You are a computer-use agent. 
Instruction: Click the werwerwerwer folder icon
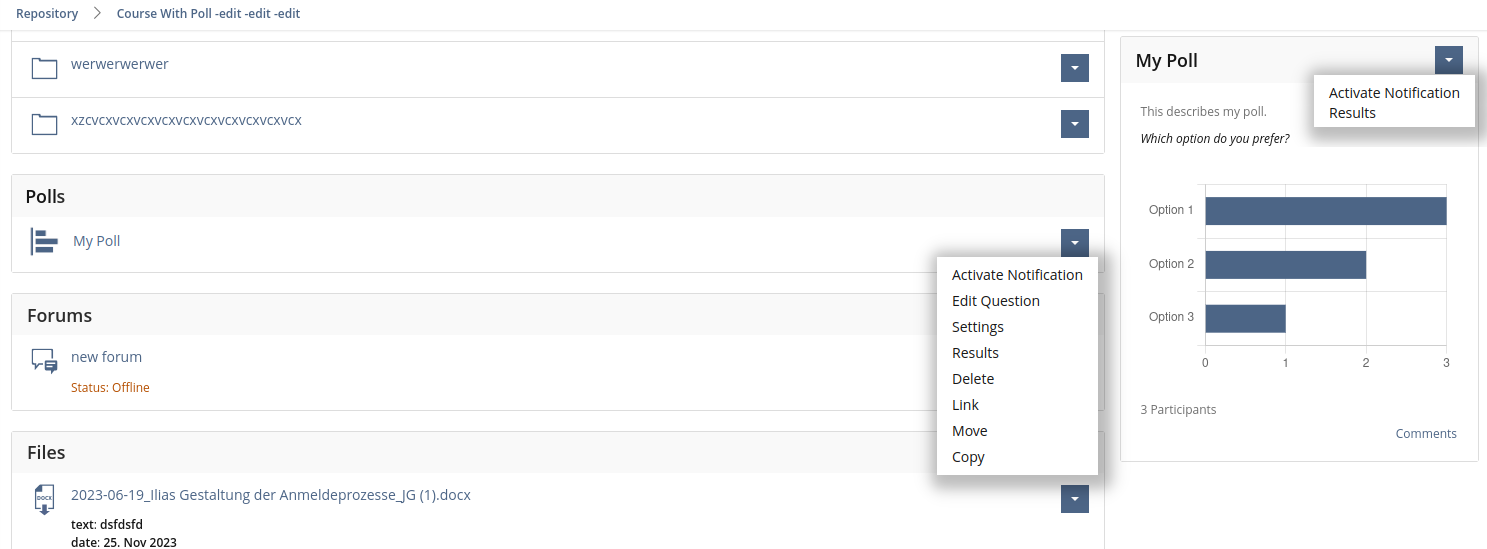pyautogui.click(x=44, y=68)
